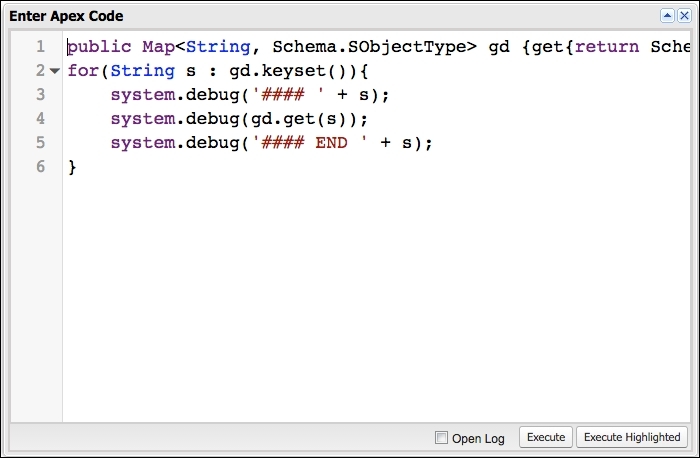Enable the Open Log checkbox

tap(441, 438)
